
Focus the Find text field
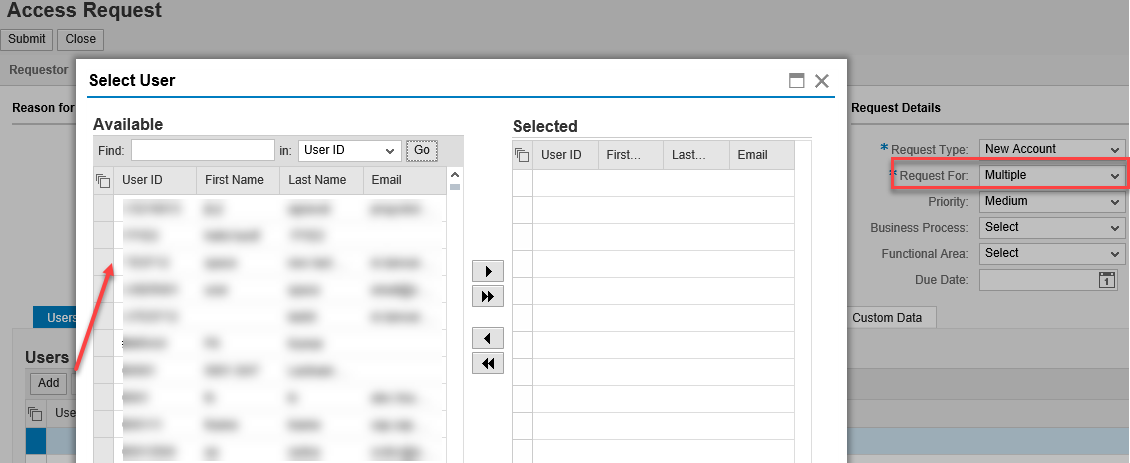point(203,150)
